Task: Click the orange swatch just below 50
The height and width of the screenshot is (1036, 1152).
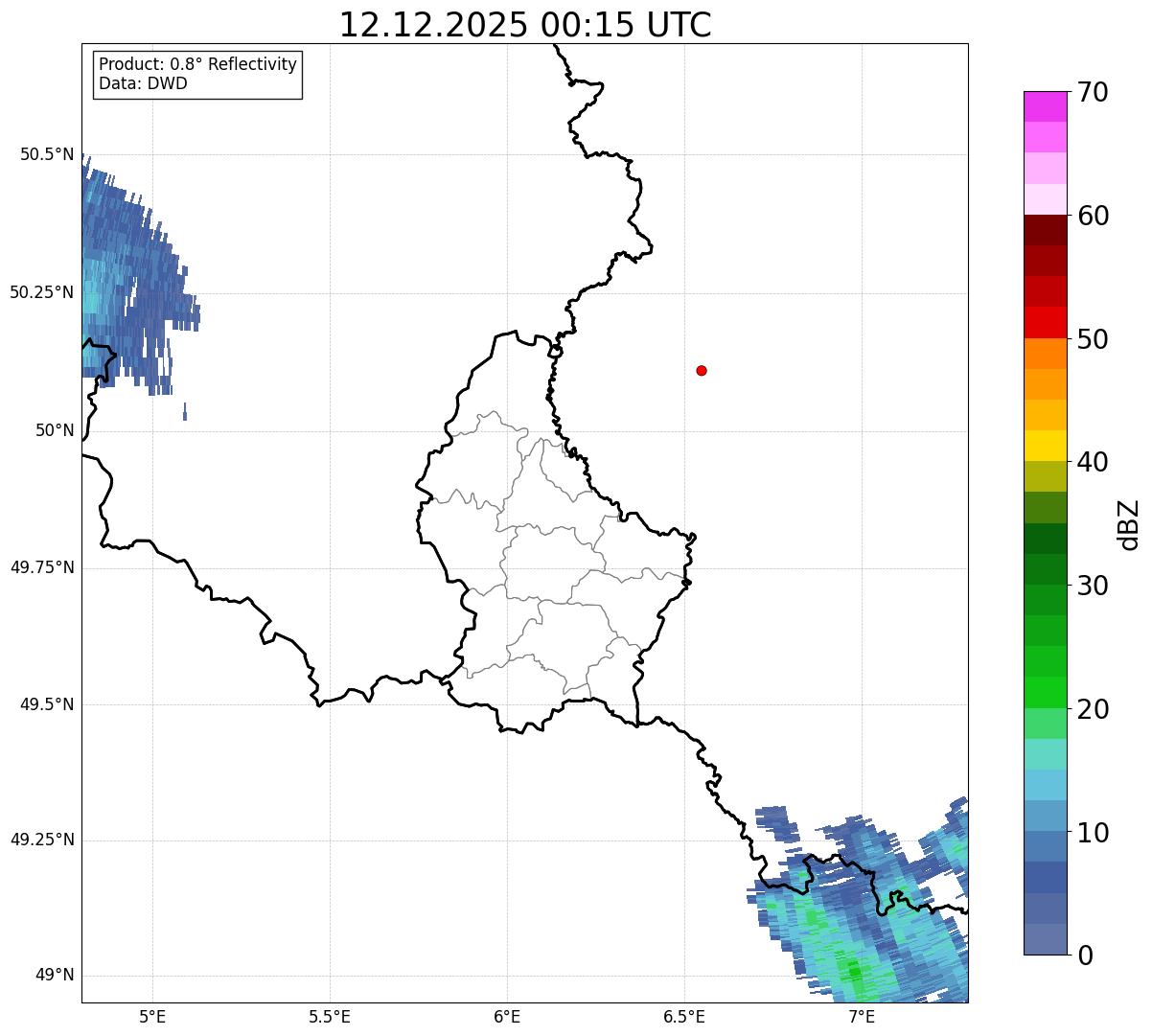Action: click(x=1045, y=354)
